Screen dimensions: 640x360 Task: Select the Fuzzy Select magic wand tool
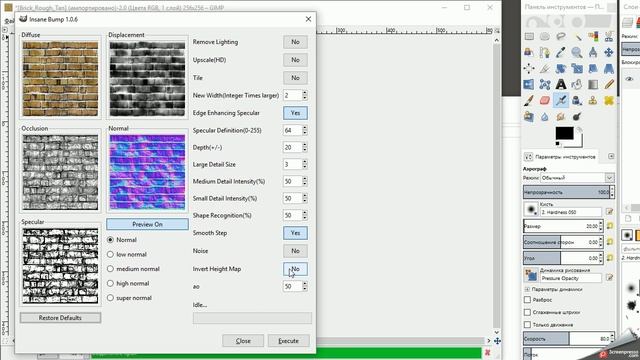[577, 37]
